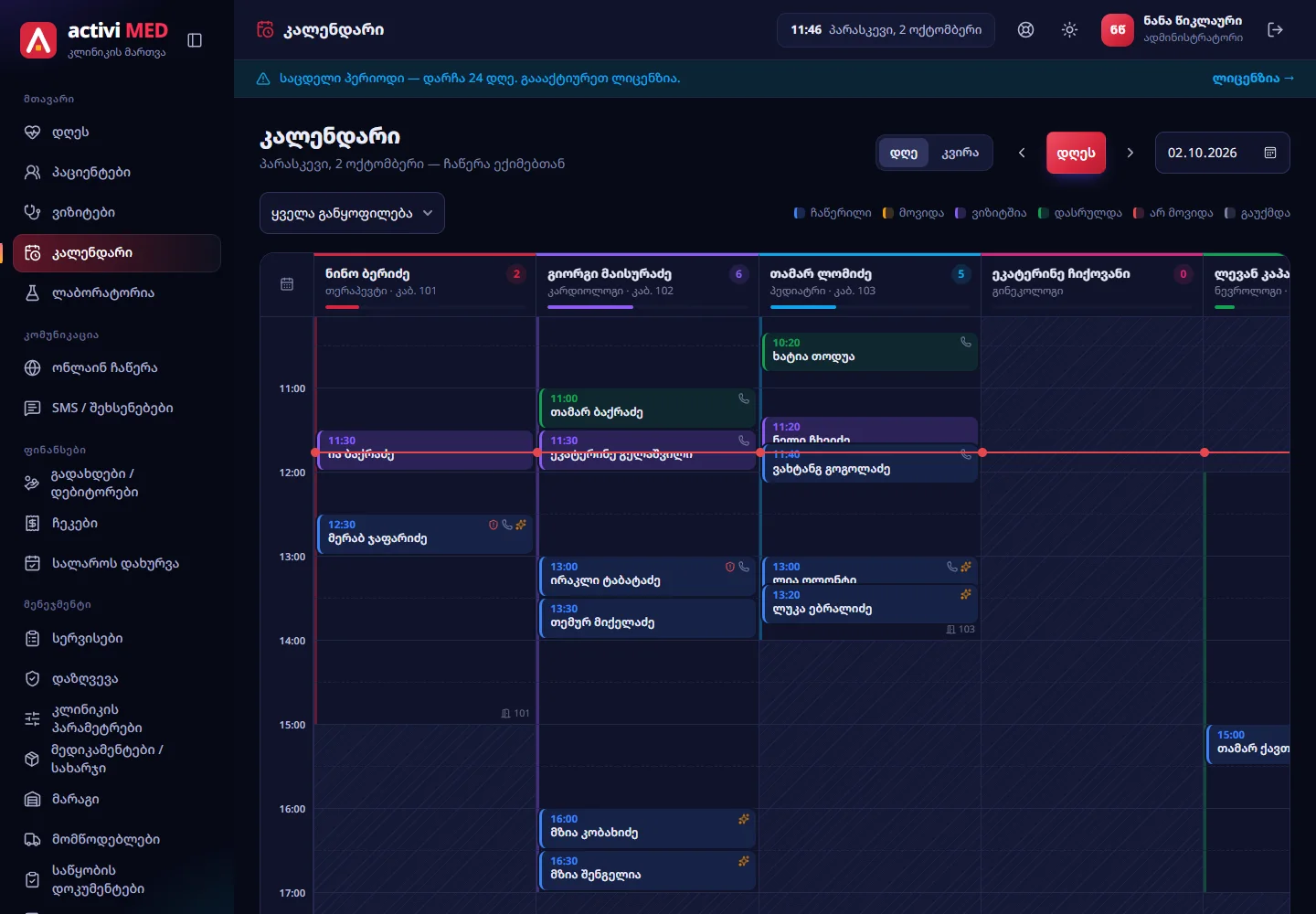Open ონლაინ ჩაწერა in the sidebar
The image size is (1316, 914).
(117, 368)
